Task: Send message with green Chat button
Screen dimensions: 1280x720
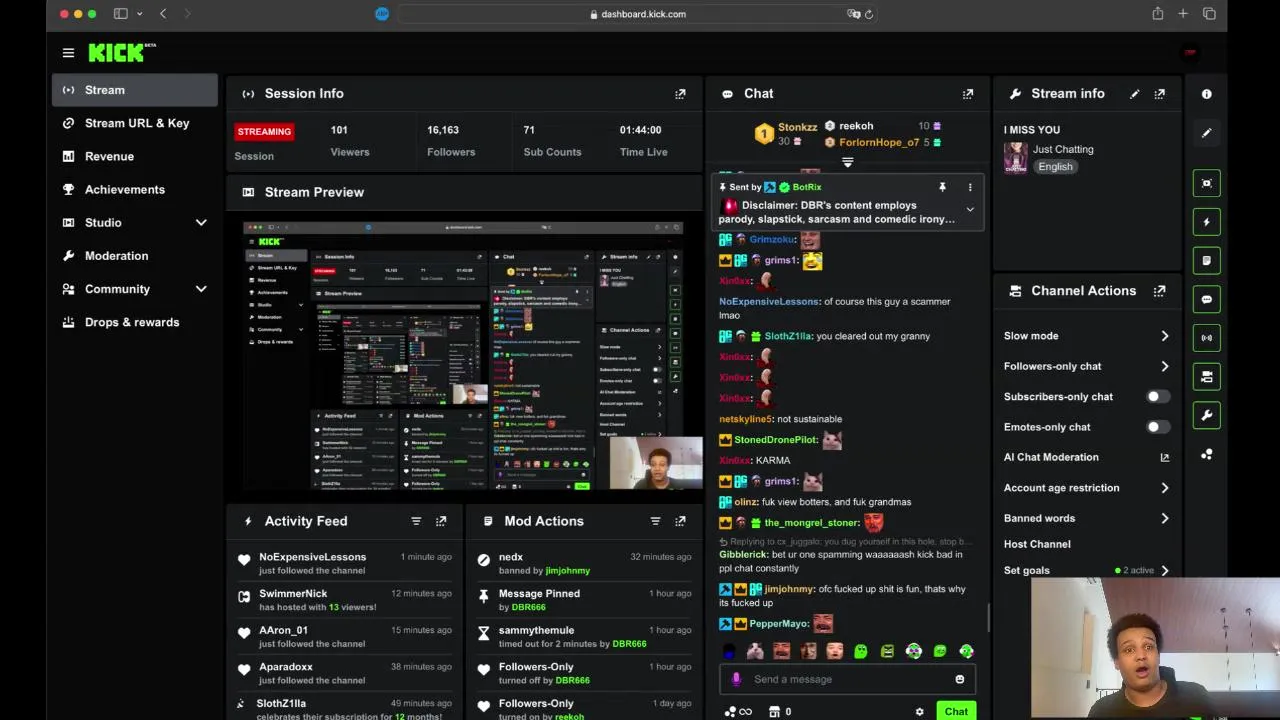Action: pyautogui.click(x=956, y=712)
